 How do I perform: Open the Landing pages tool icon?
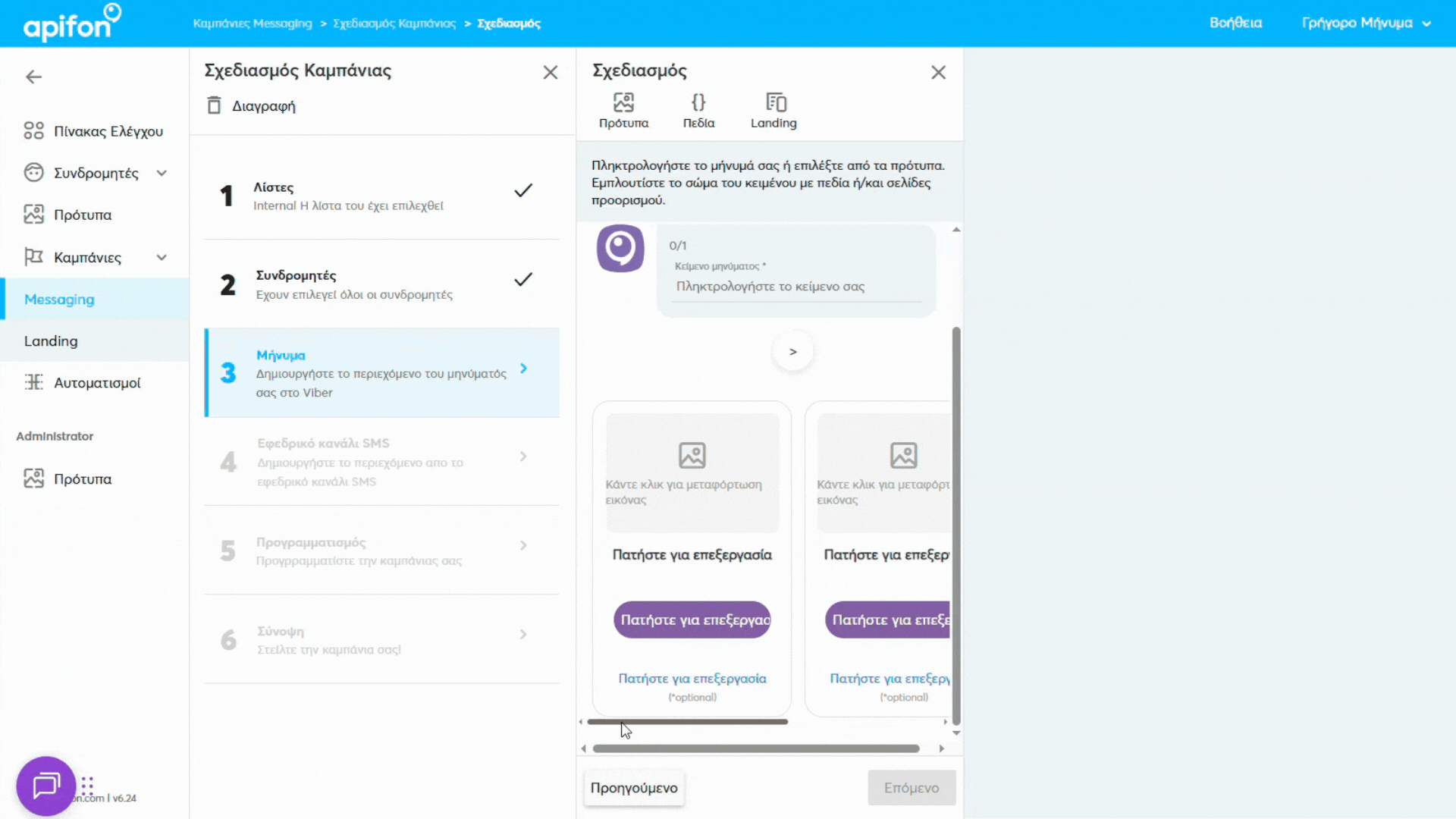(776, 102)
